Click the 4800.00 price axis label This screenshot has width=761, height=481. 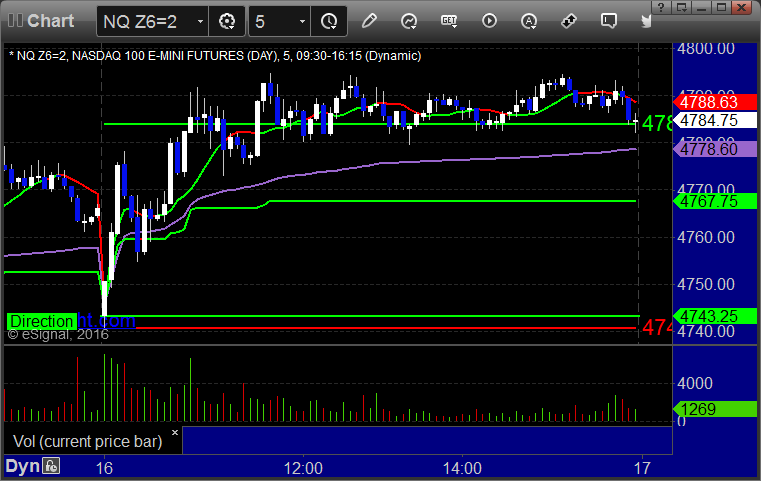click(x=706, y=49)
